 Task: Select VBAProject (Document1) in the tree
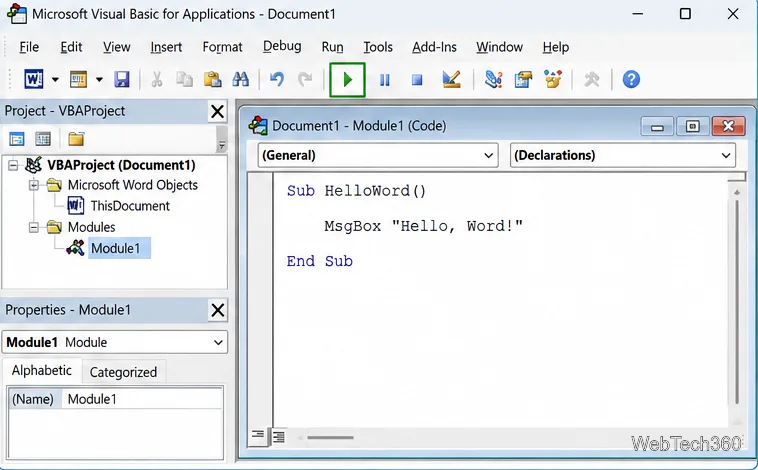coord(121,165)
